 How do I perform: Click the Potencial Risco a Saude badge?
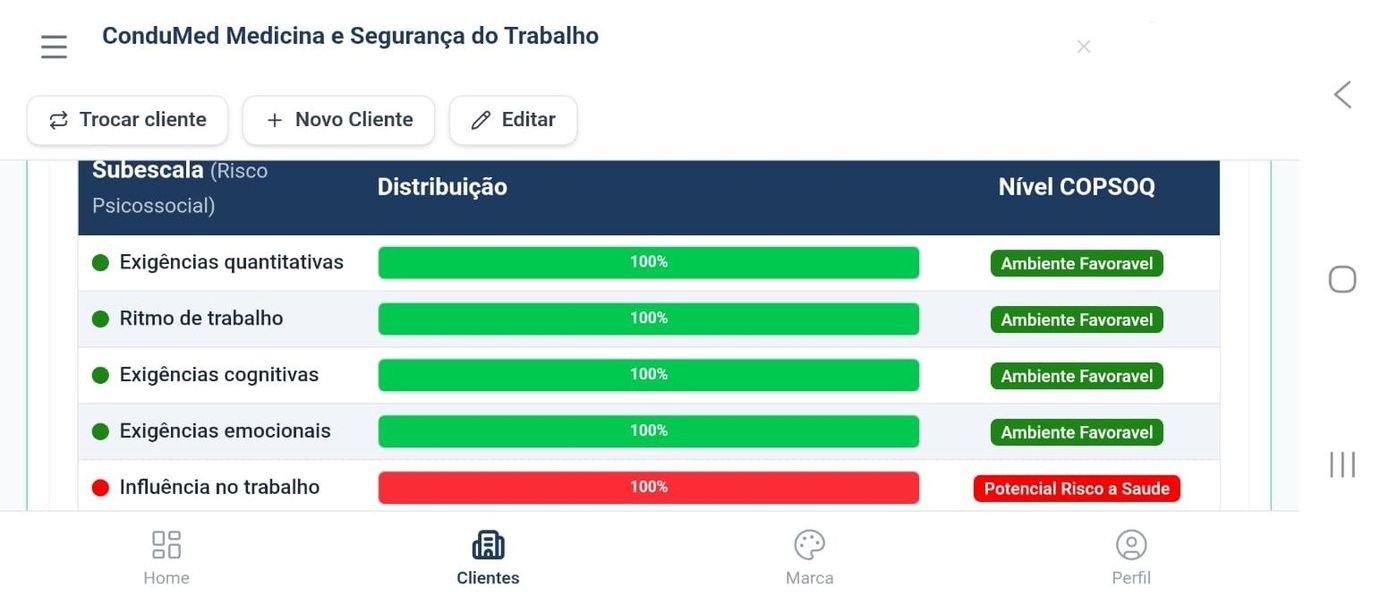(x=1077, y=489)
